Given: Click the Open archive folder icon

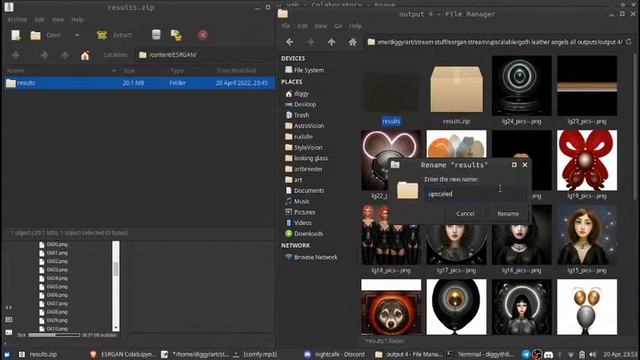Looking at the screenshot, I should tap(36, 35).
